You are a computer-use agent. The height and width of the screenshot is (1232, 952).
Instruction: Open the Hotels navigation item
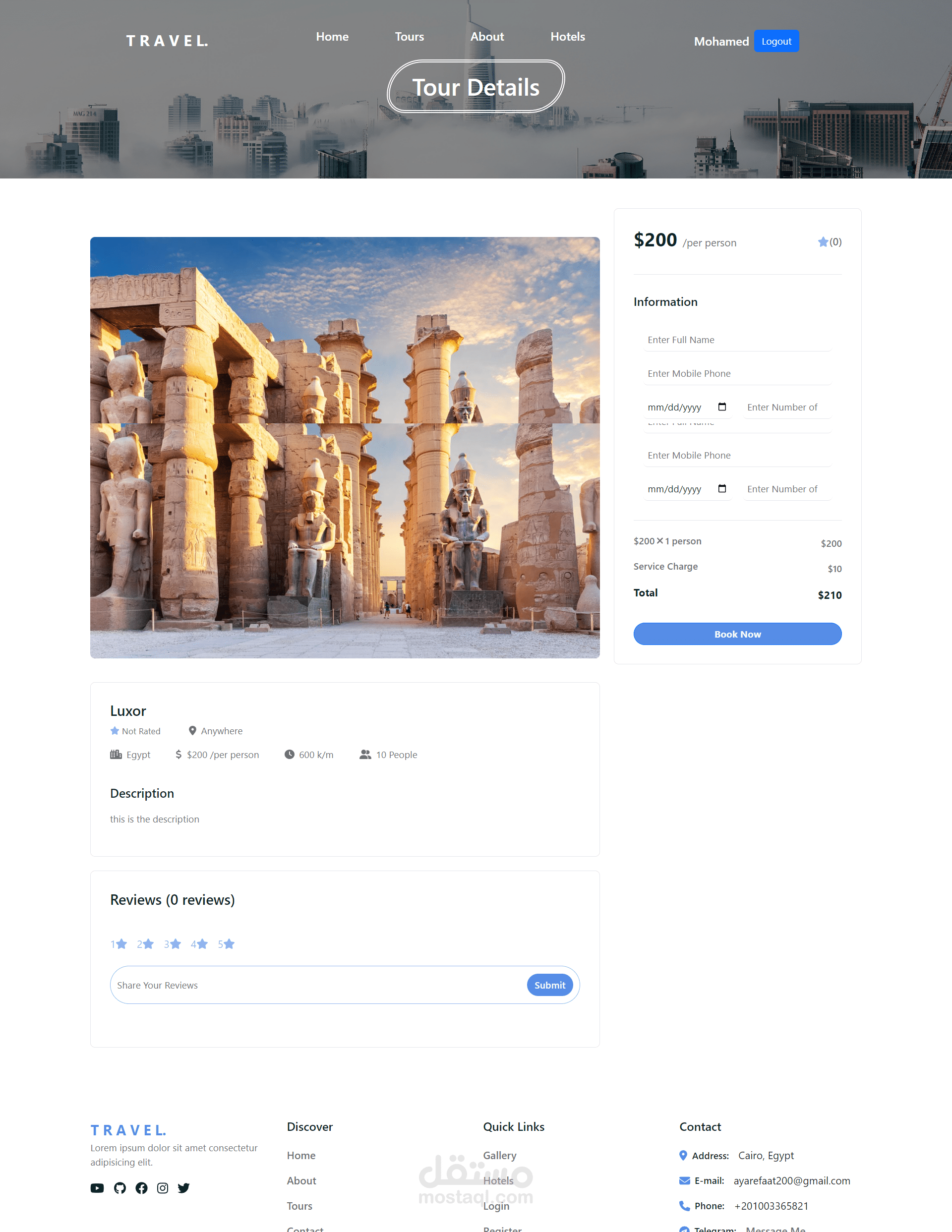tap(567, 37)
